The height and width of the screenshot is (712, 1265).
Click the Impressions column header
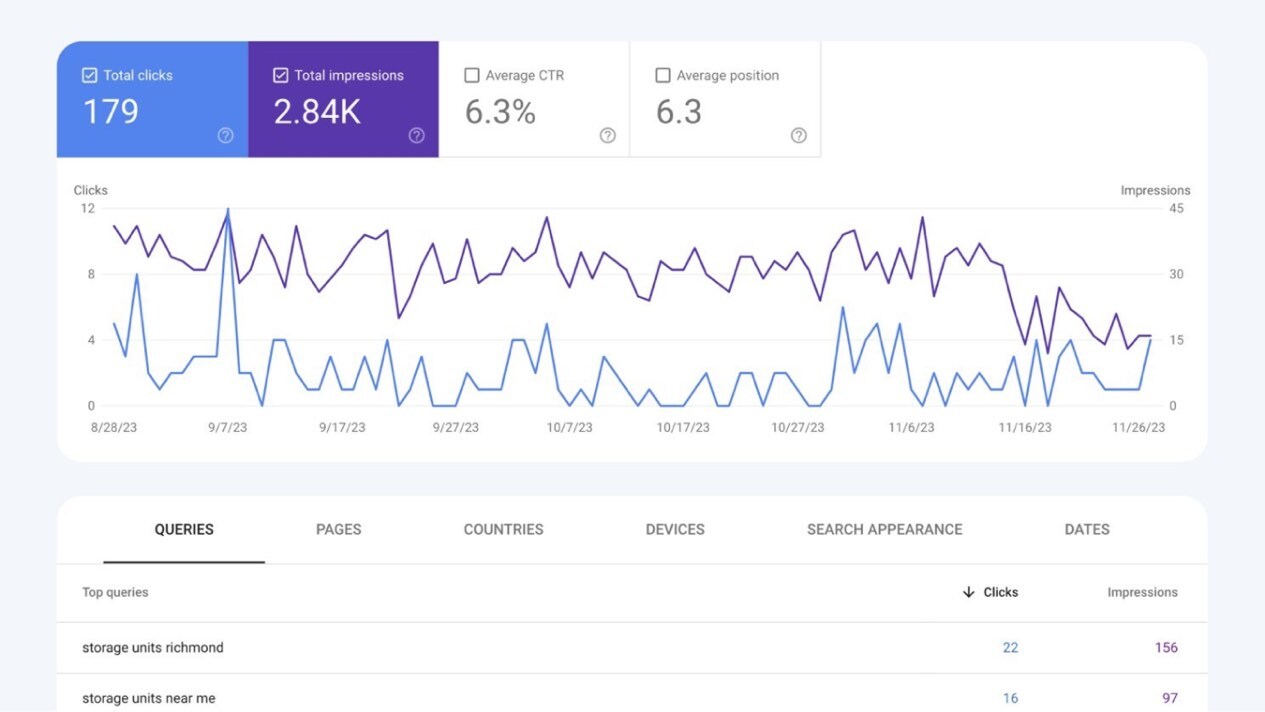[x=1143, y=592]
